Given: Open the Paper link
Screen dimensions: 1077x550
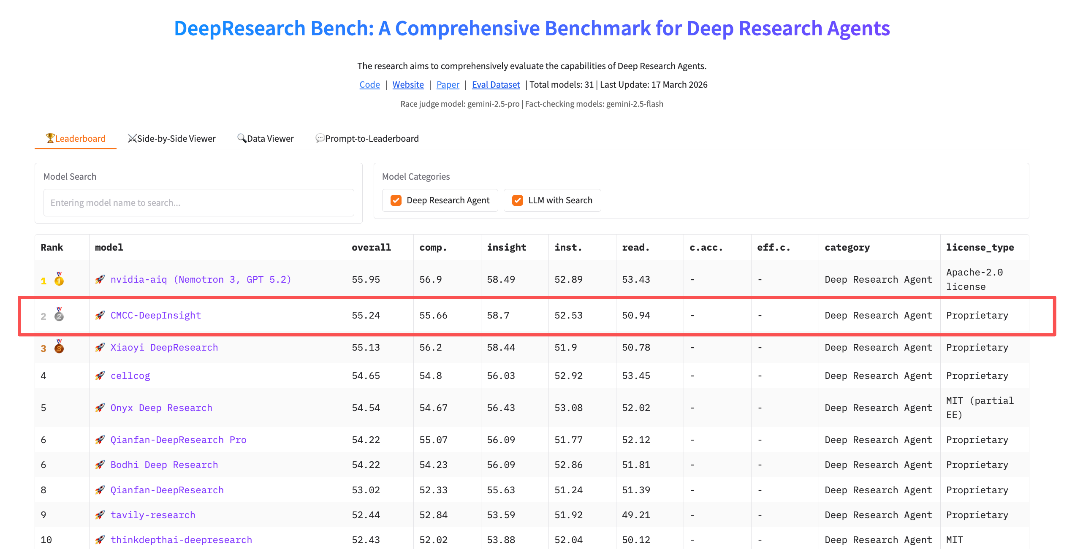Looking at the screenshot, I should pos(448,85).
